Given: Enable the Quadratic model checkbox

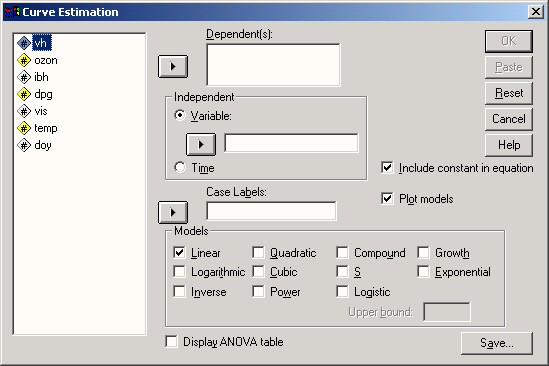Looking at the screenshot, I should coord(258,253).
